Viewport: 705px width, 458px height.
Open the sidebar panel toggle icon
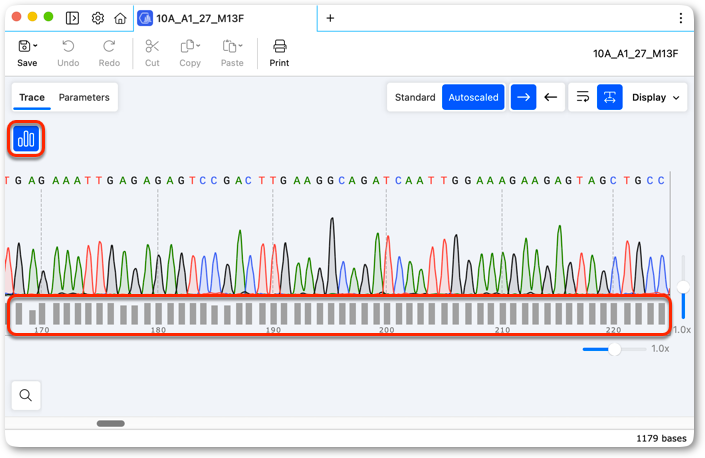[72, 18]
